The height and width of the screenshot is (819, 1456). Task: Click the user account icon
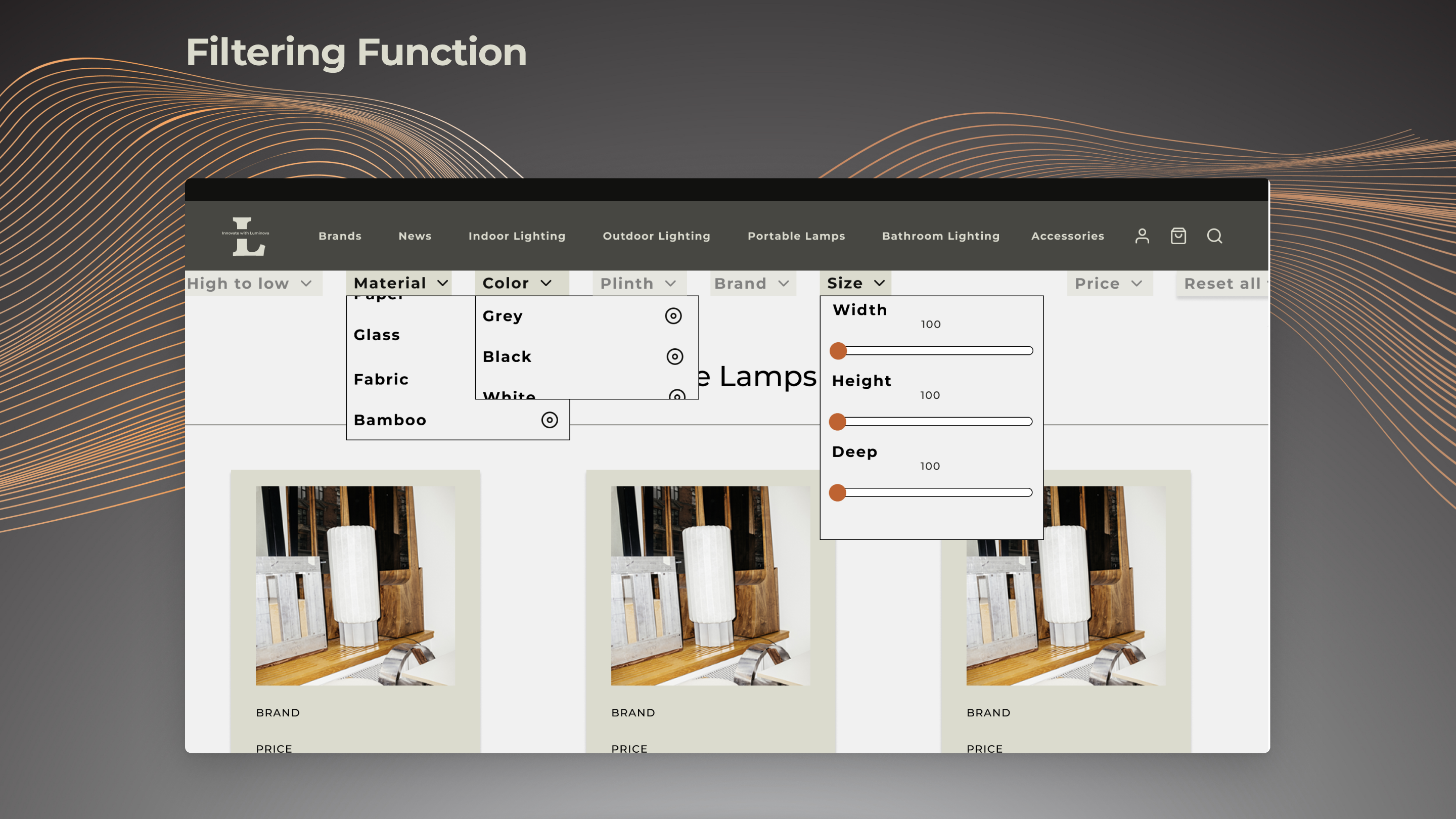1142,236
